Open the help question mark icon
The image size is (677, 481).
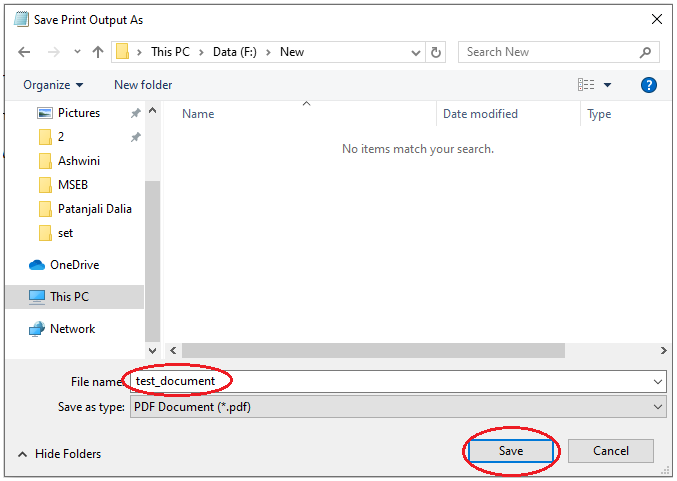pos(649,85)
